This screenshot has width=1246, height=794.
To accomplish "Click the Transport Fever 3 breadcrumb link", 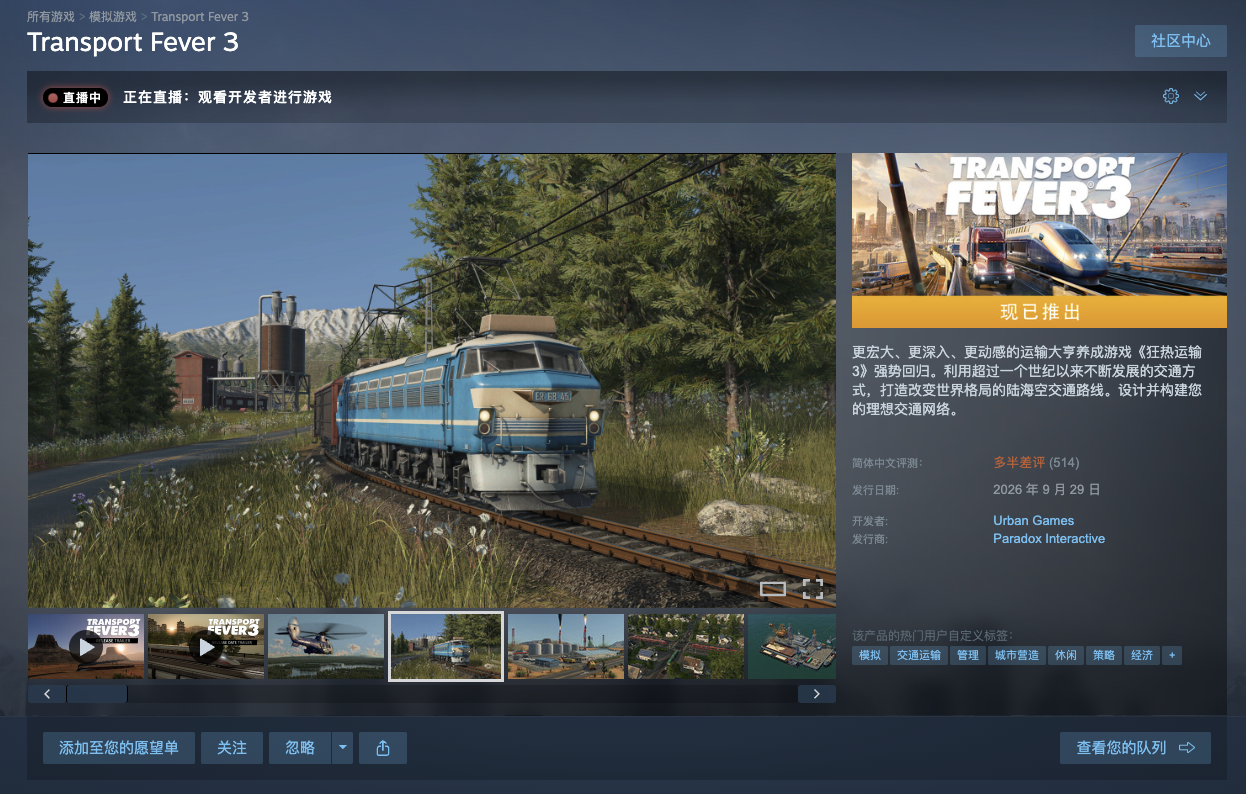I will (200, 17).
